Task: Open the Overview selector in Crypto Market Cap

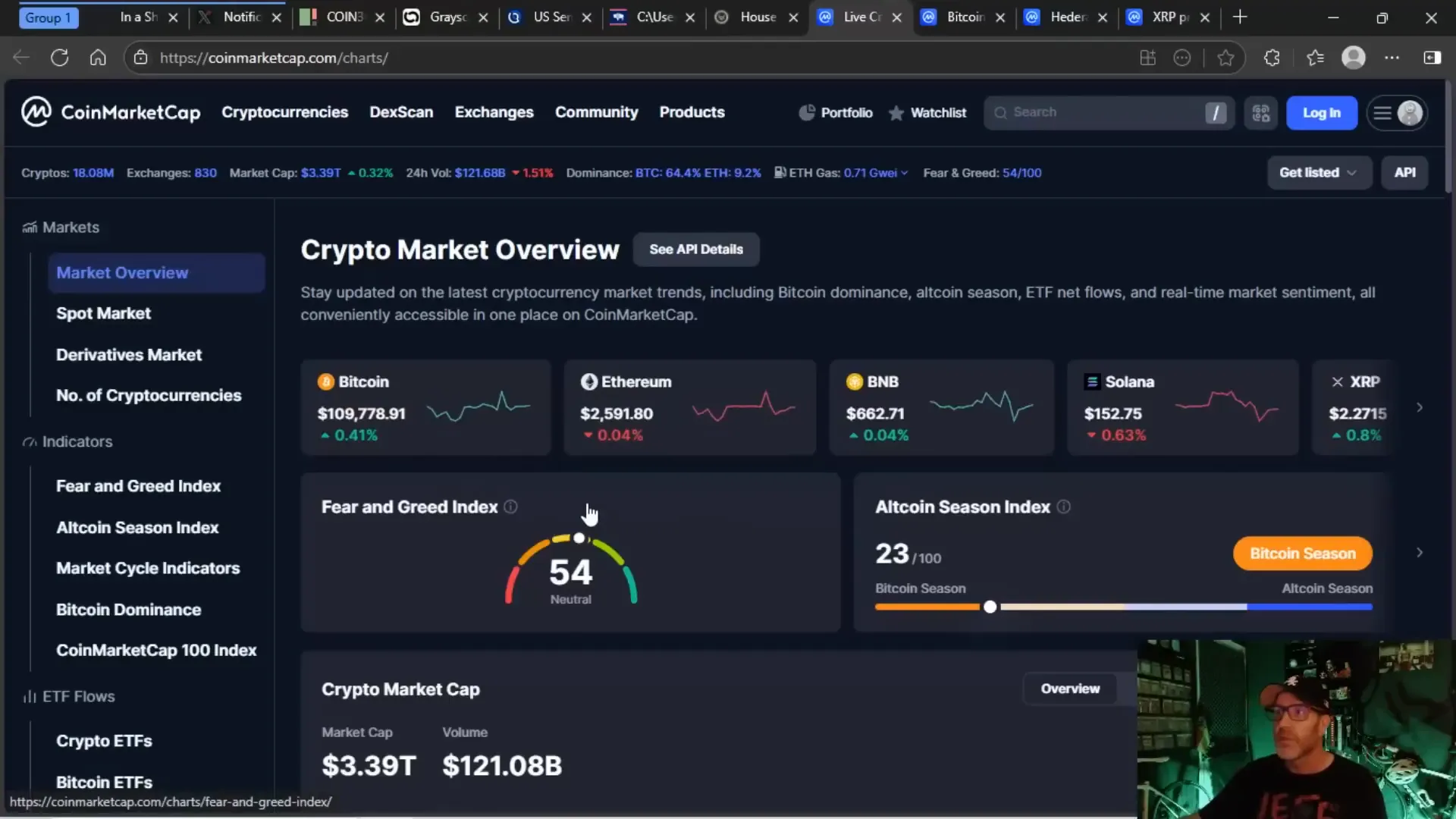Action: tap(1070, 689)
